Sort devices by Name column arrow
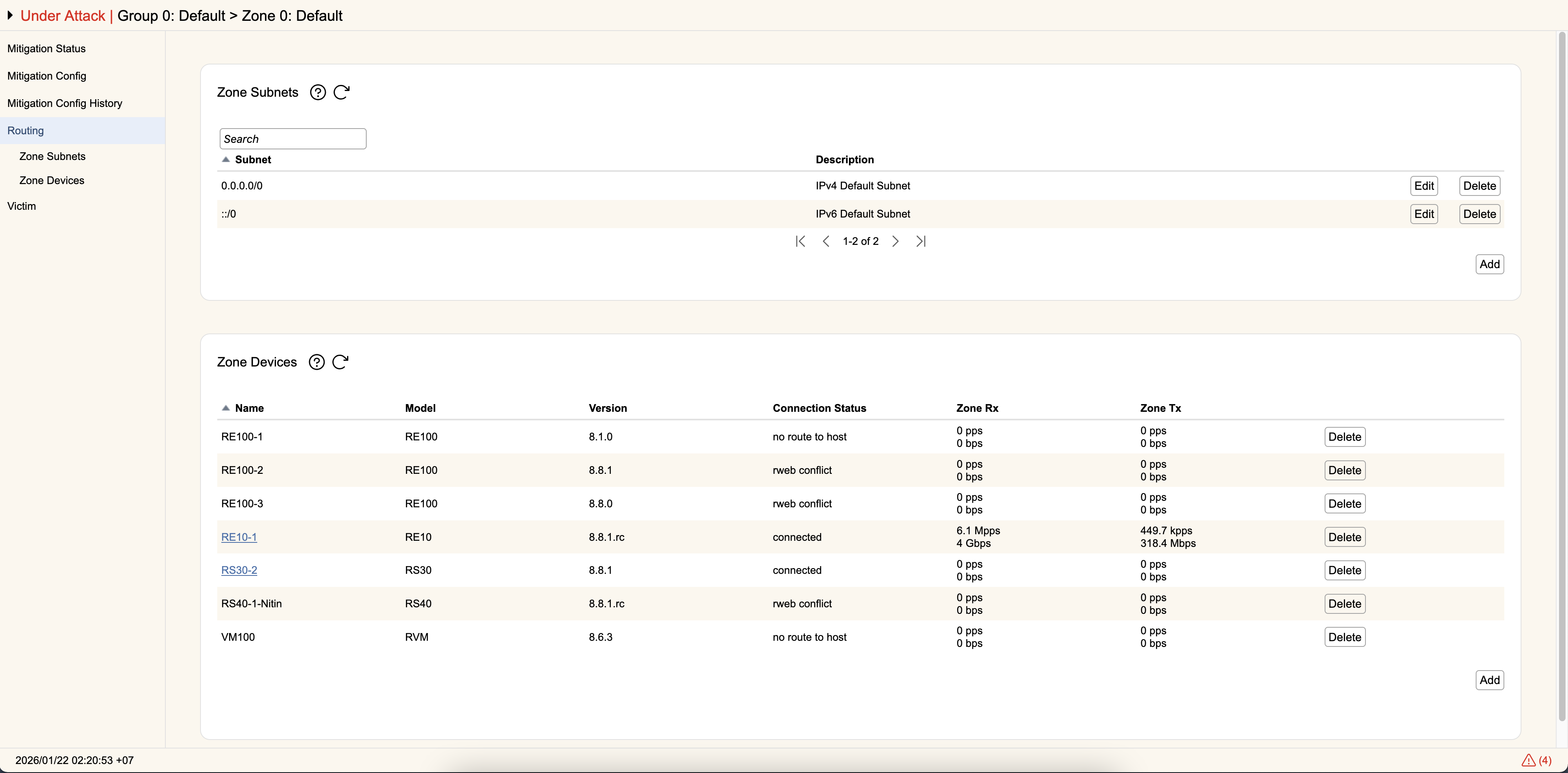The width and height of the screenshot is (1568, 773). point(226,408)
